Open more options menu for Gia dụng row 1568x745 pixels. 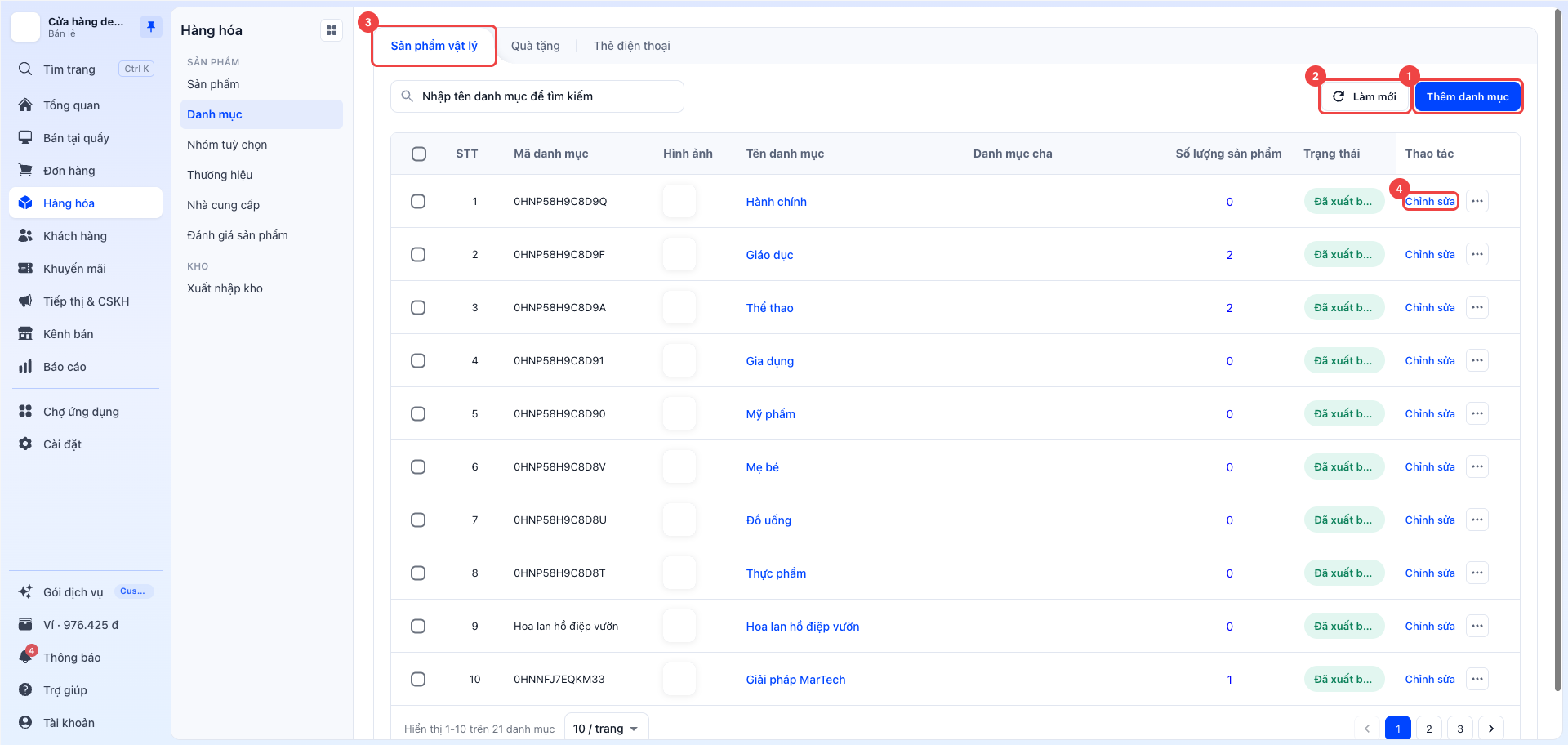click(x=1477, y=360)
